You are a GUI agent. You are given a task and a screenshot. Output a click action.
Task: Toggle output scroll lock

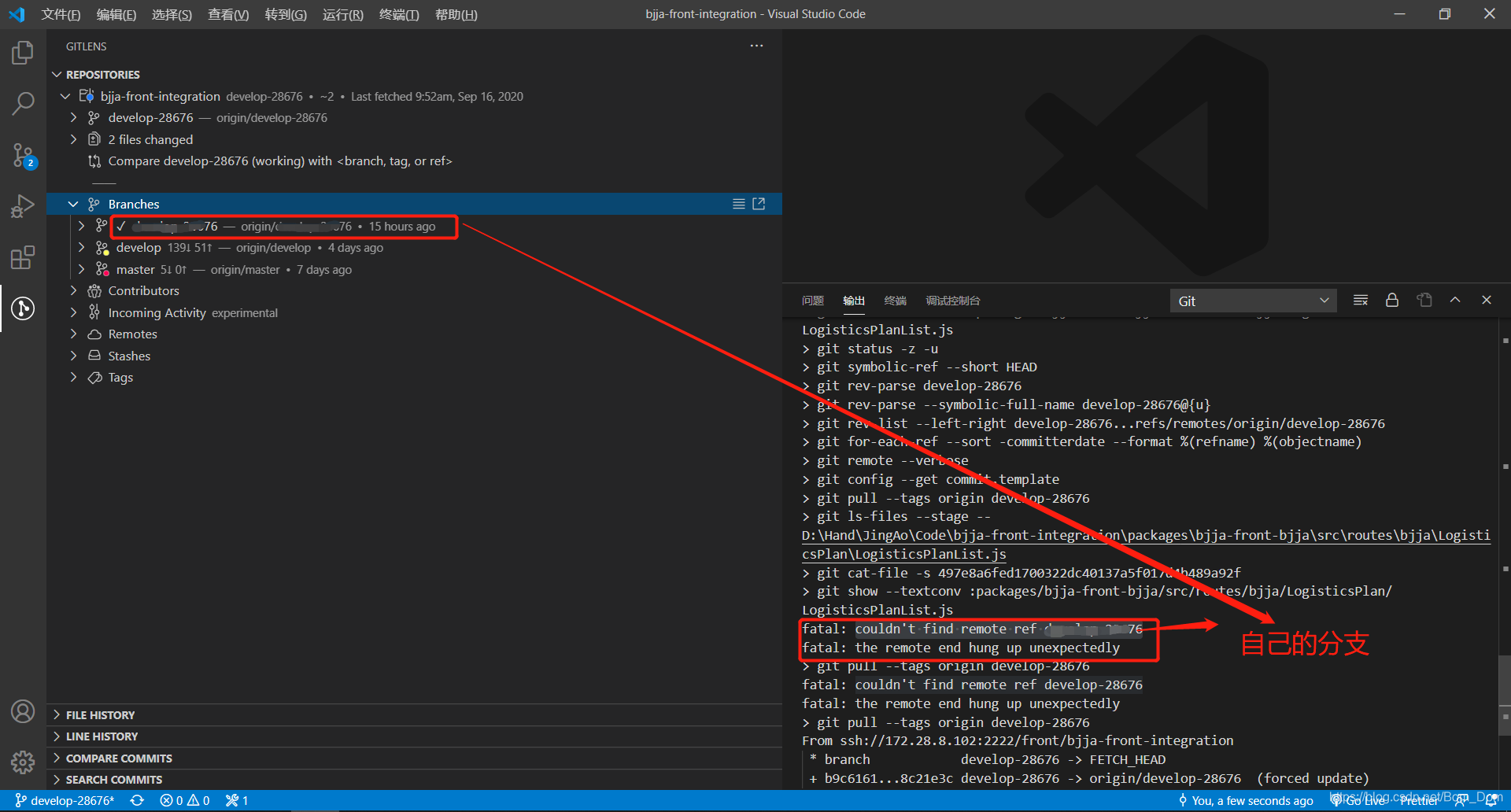[1392, 301]
